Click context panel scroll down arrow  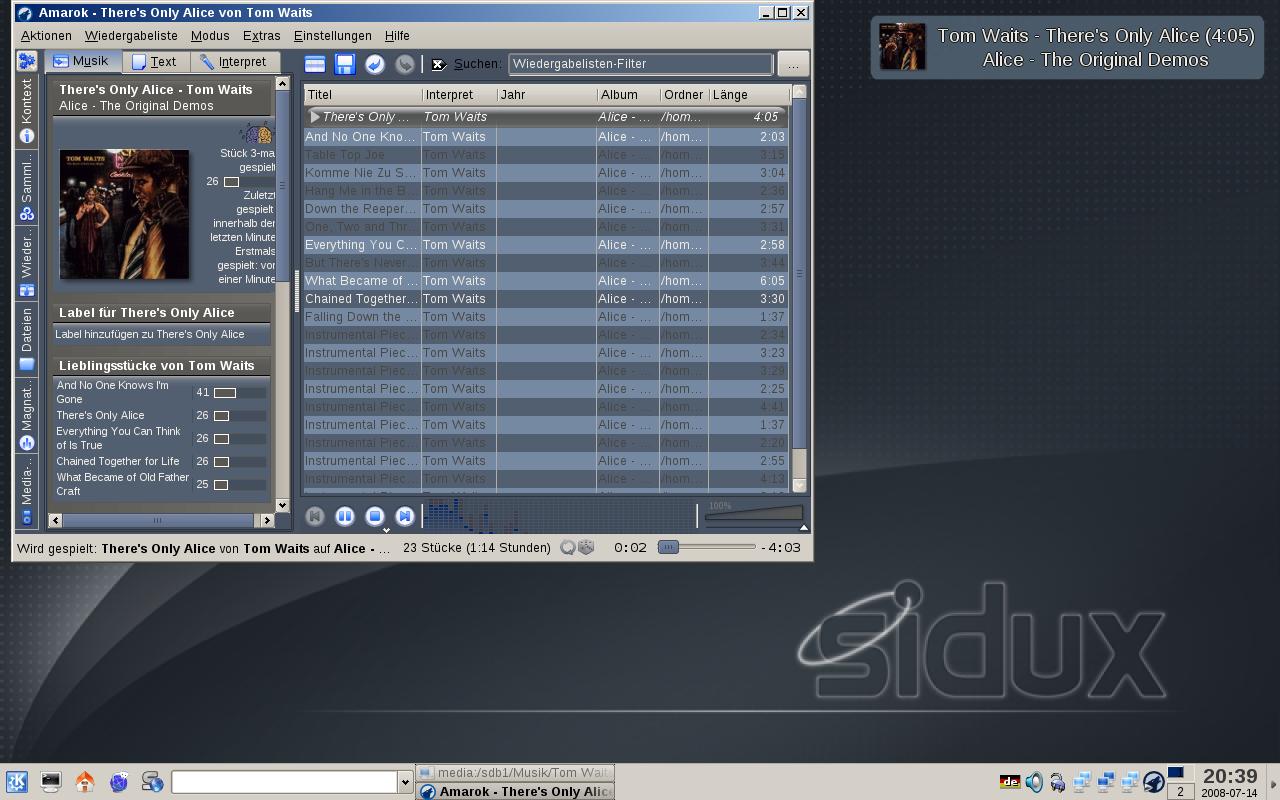pos(282,506)
